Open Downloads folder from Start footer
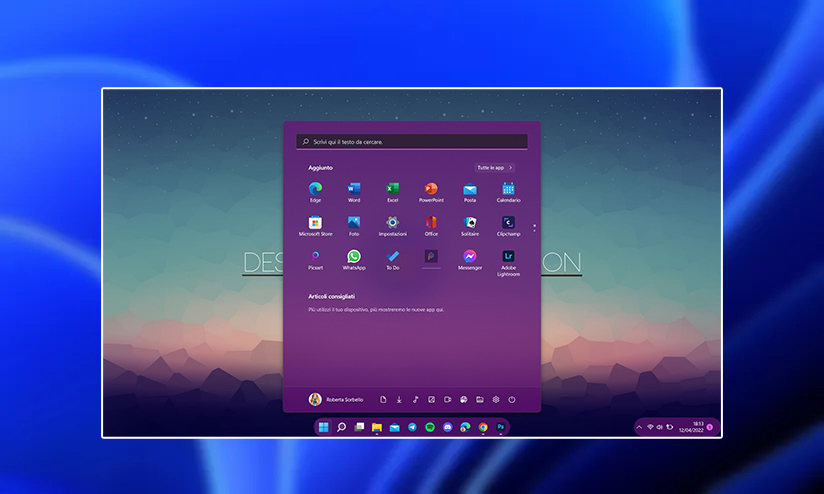 (x=399, y=399)
